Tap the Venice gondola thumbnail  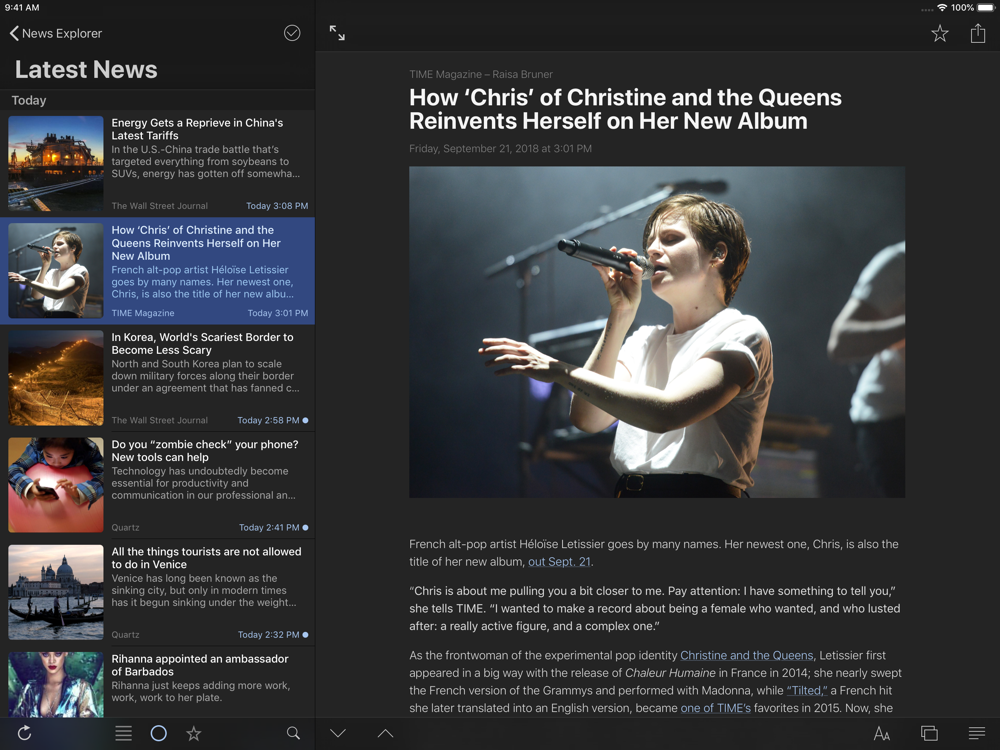point(55,592)
